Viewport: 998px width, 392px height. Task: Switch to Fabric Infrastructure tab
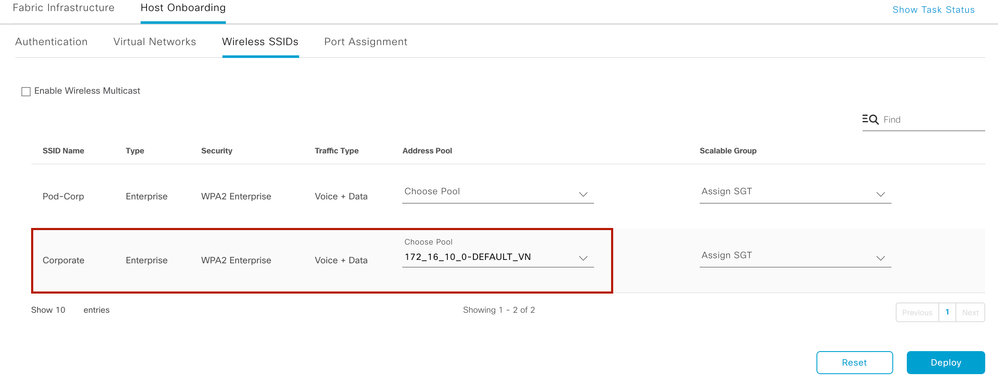(x=64, y=8)
